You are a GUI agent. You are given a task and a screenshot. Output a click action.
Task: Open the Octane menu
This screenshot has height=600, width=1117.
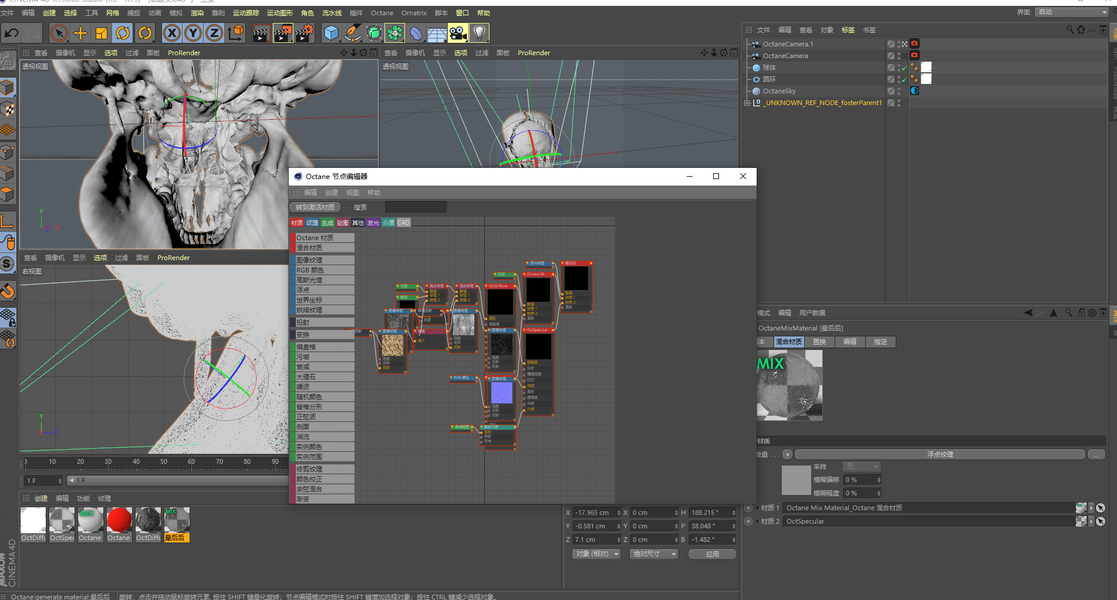click(382, 13)
